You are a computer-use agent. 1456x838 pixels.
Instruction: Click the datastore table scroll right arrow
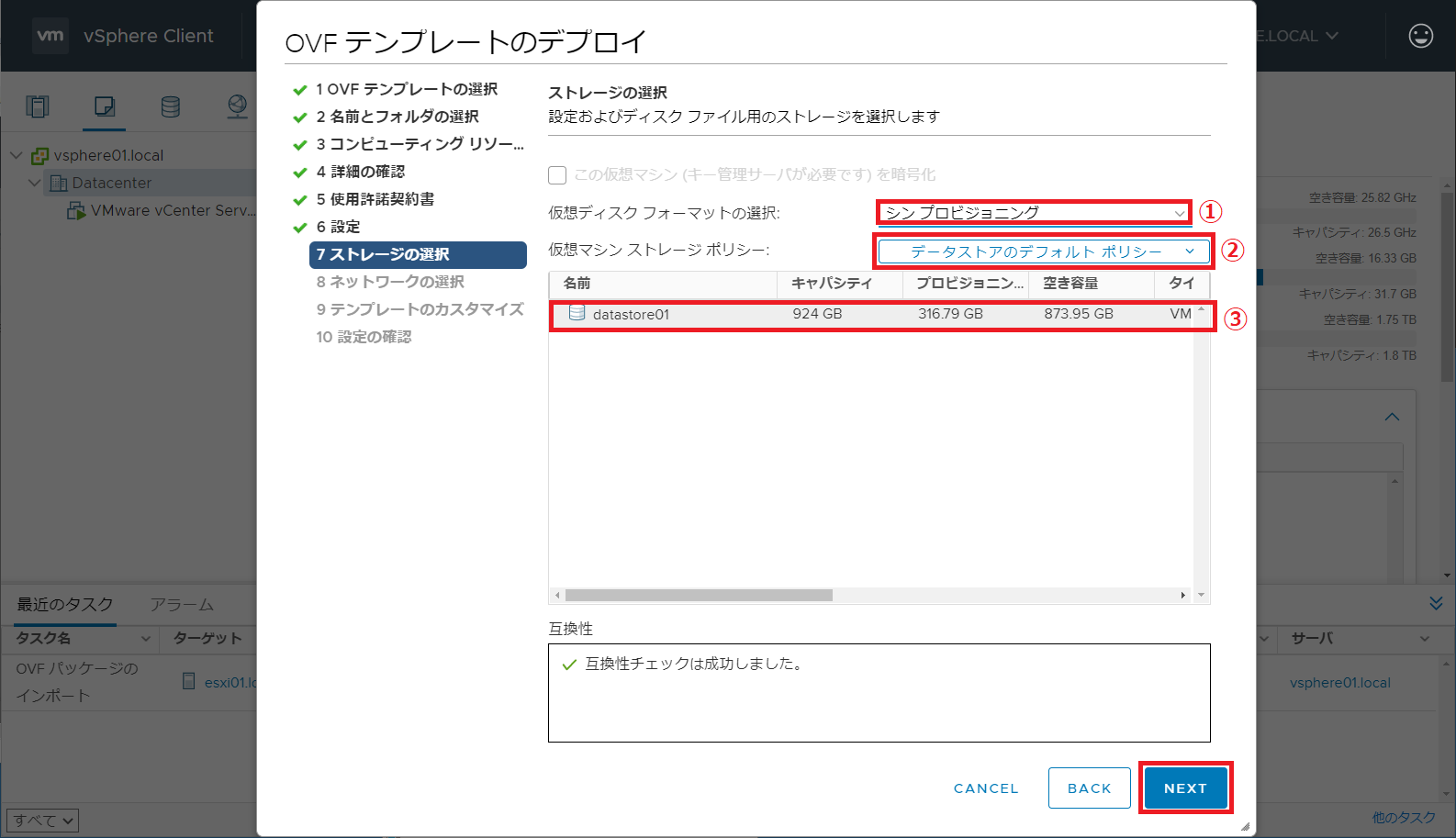tap(1182, 595)
